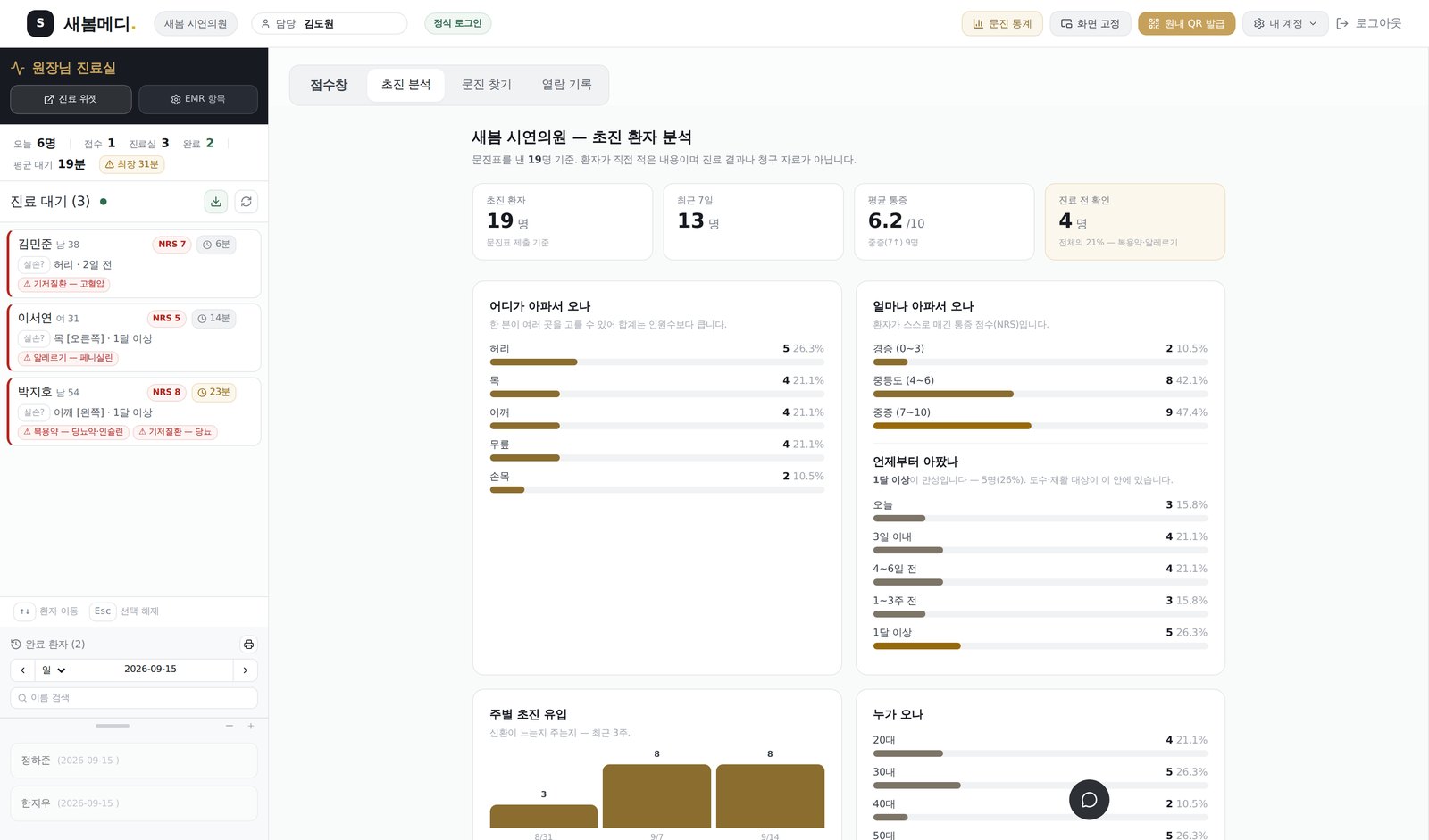The height and width of the screenshot is (840, 1429).
Task: Open the 일 period dropdown
Action: (54, 670)
